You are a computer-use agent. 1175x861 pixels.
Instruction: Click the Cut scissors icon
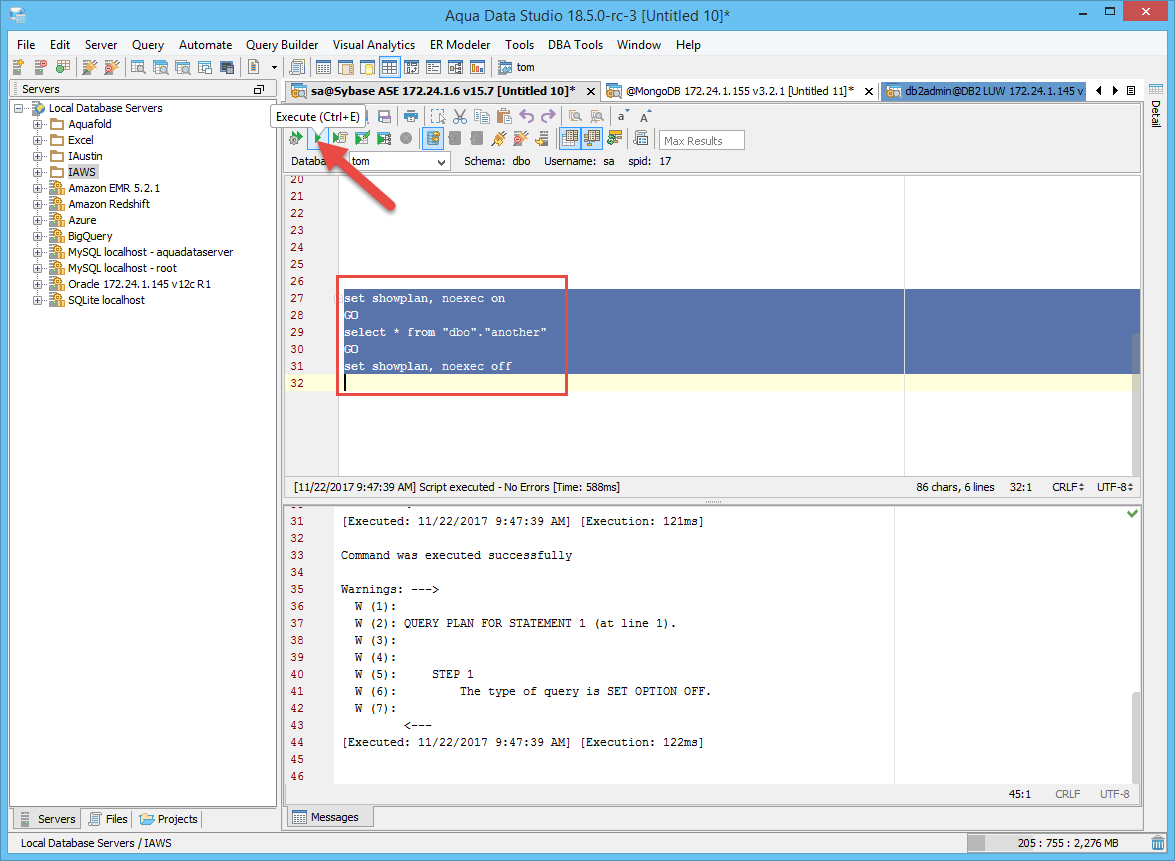pos(460,116)
